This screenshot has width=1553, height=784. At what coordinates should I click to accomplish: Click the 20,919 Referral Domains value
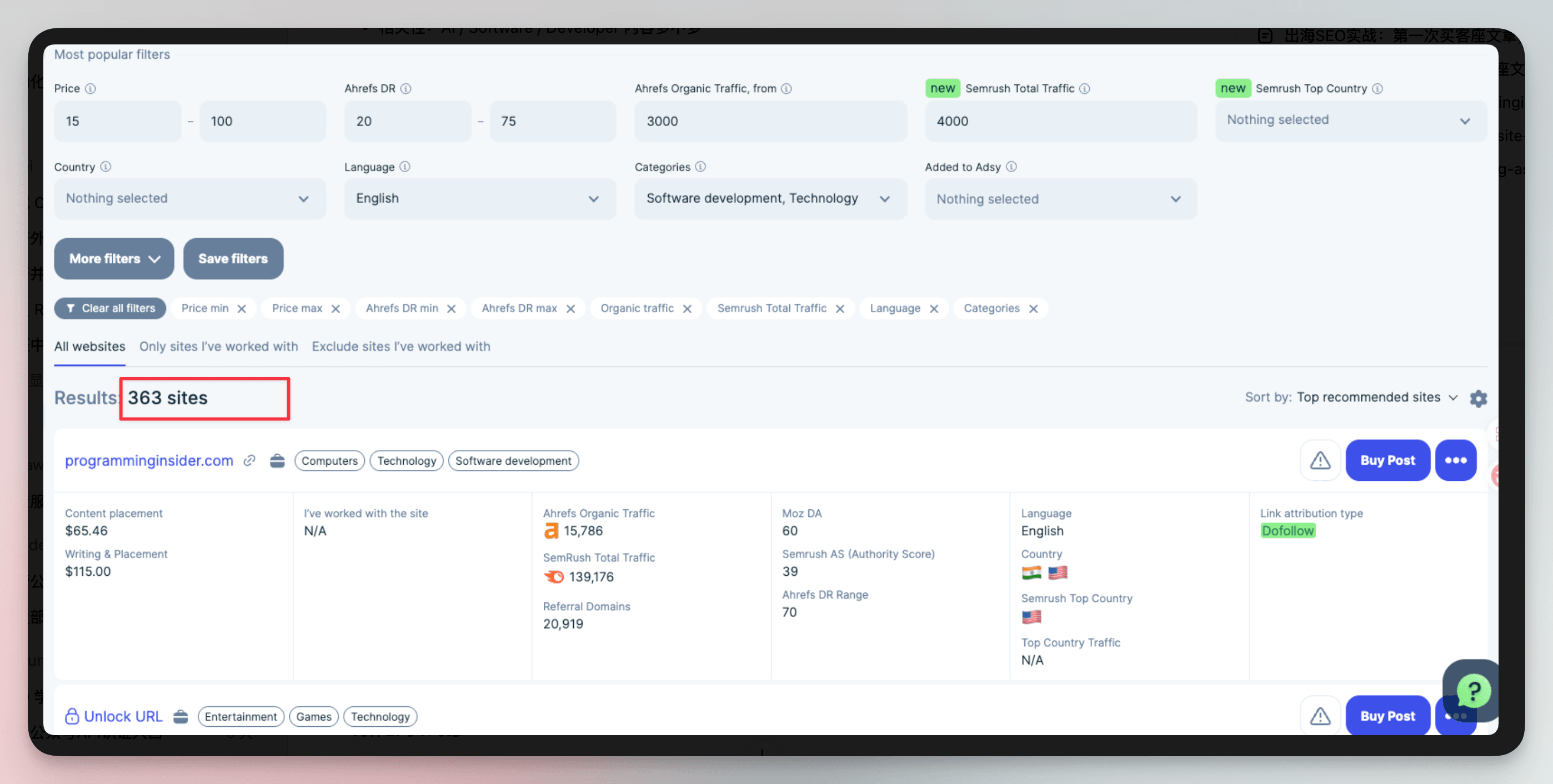click(x=563, y=624)
